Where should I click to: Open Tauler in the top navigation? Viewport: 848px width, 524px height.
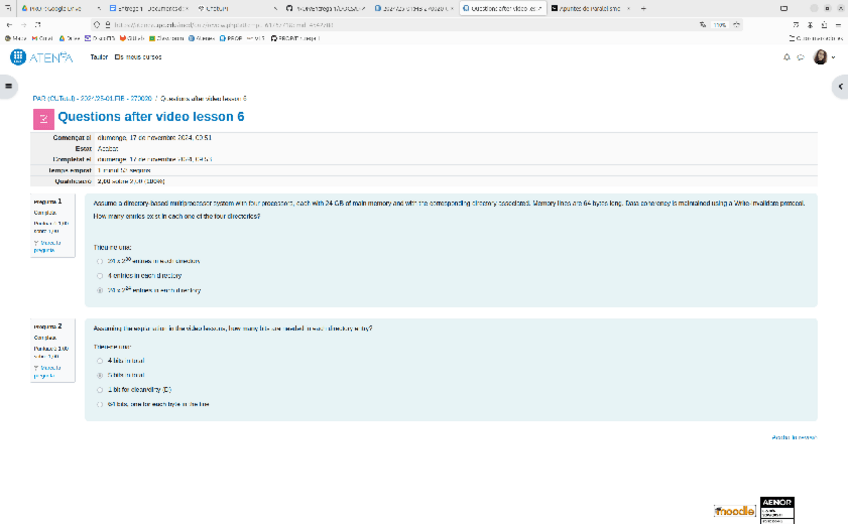pos(99,57)
